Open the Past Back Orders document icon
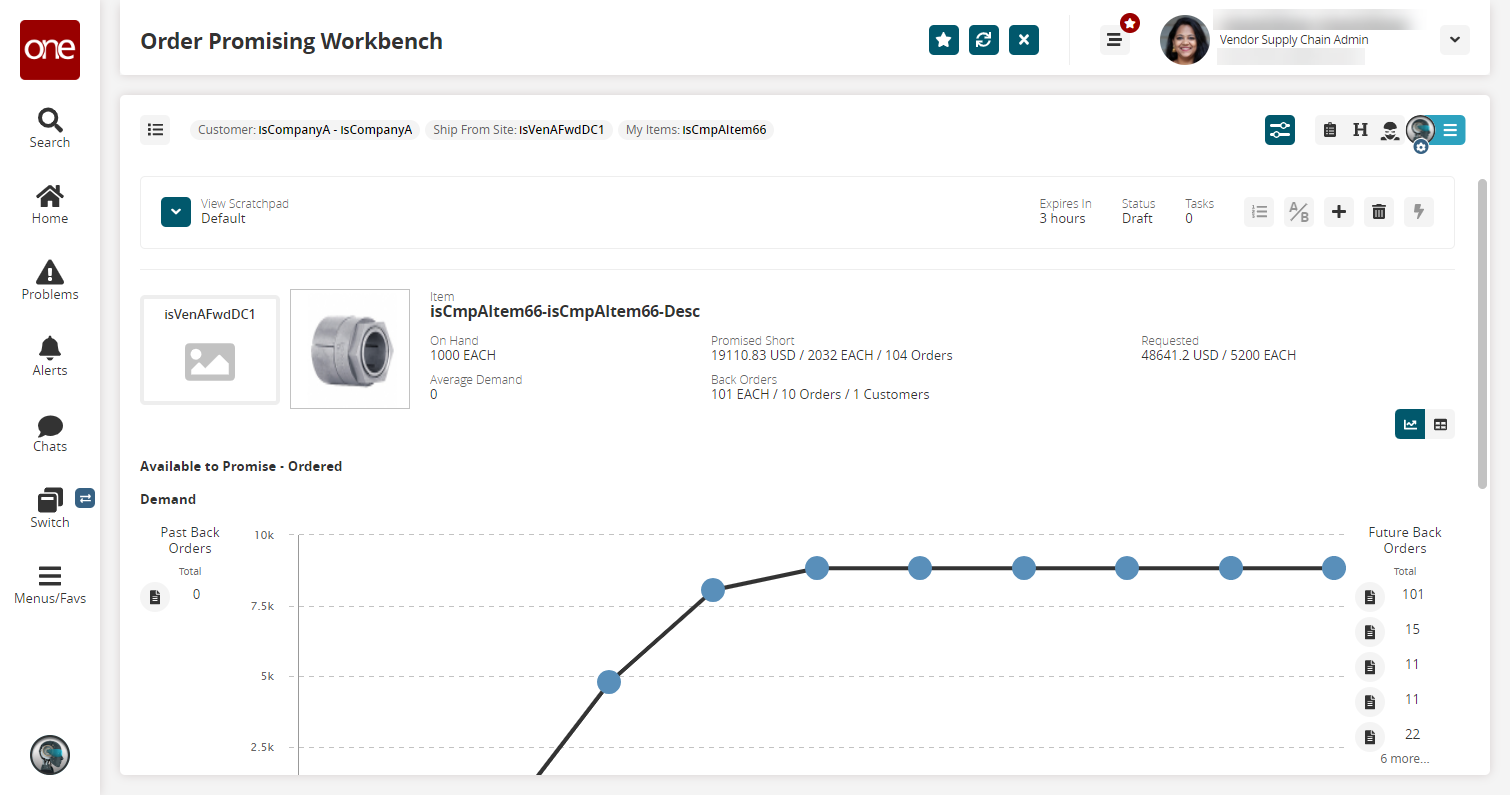The image size is (1510, 795). click(155, 597)
